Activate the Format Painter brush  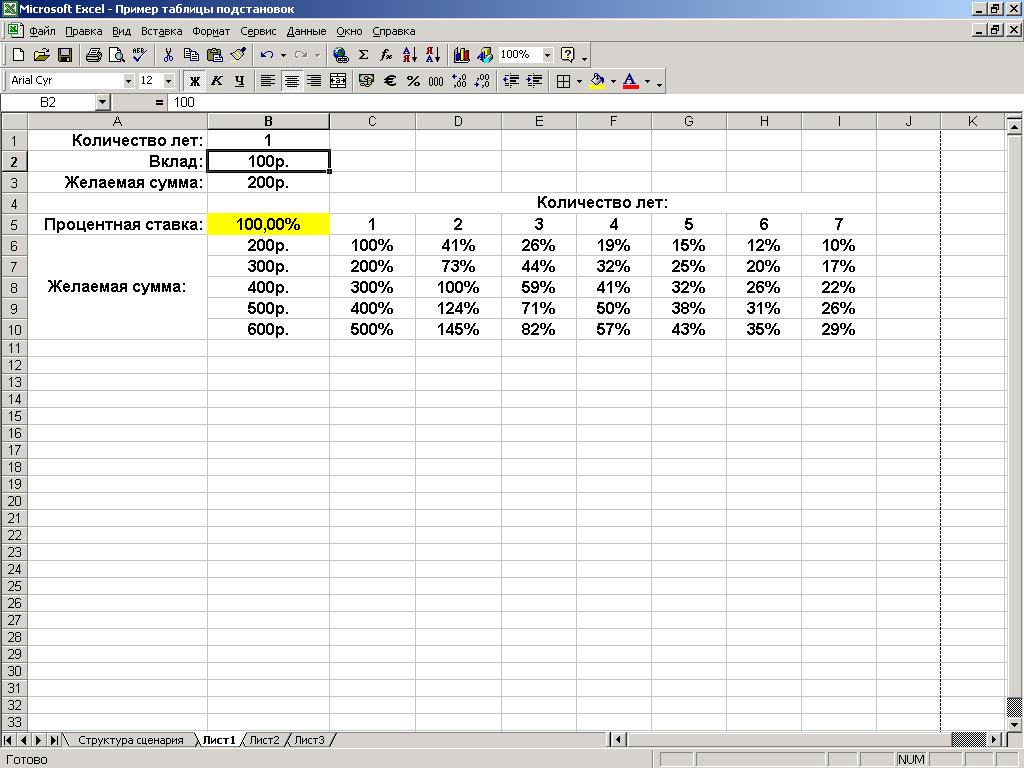click(238, 55)
